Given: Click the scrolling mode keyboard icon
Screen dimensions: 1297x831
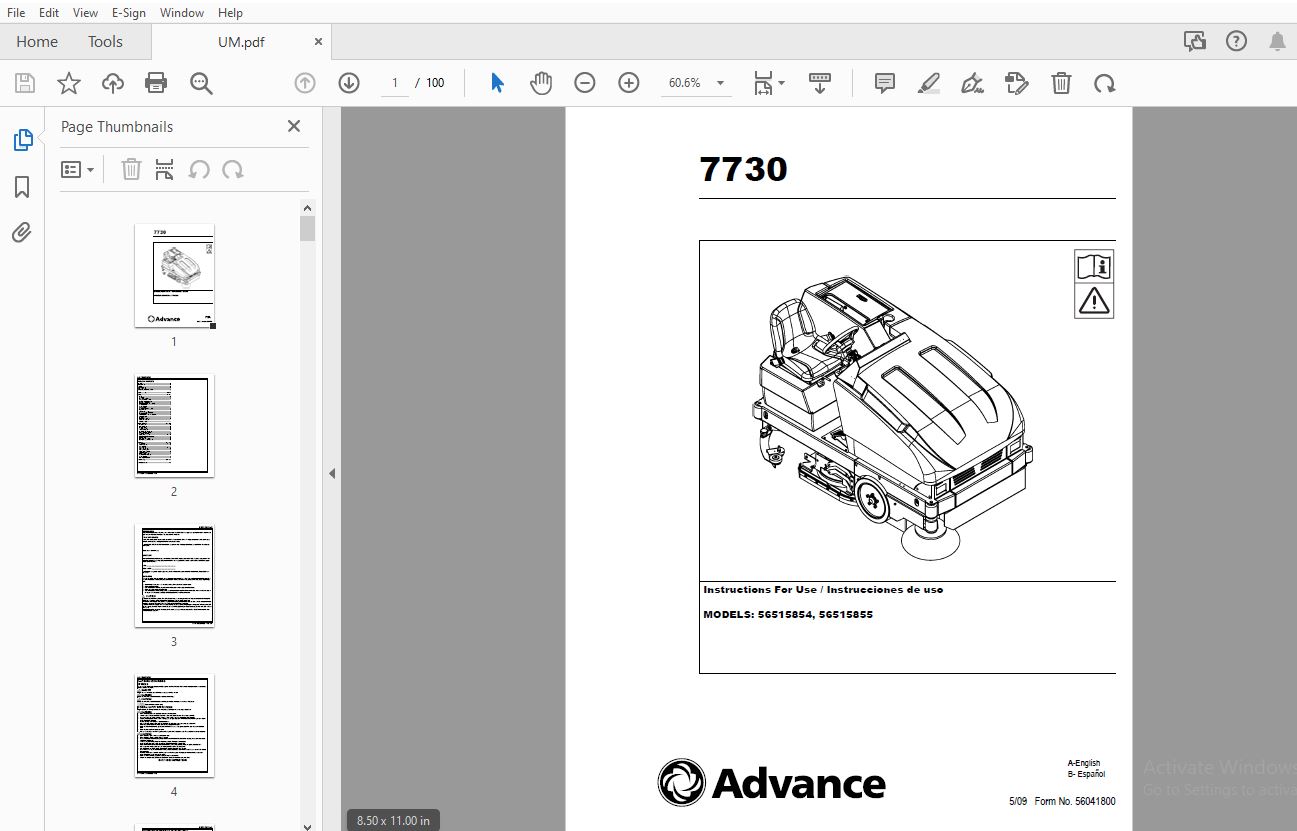Looking at the screenshot, I should point(820,83).
